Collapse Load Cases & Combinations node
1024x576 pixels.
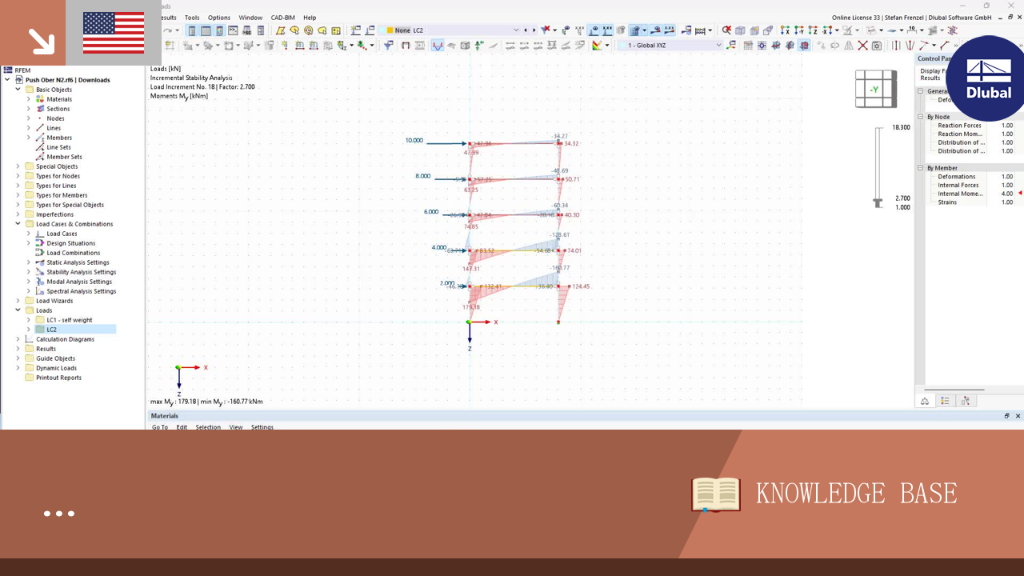(18, 224)
